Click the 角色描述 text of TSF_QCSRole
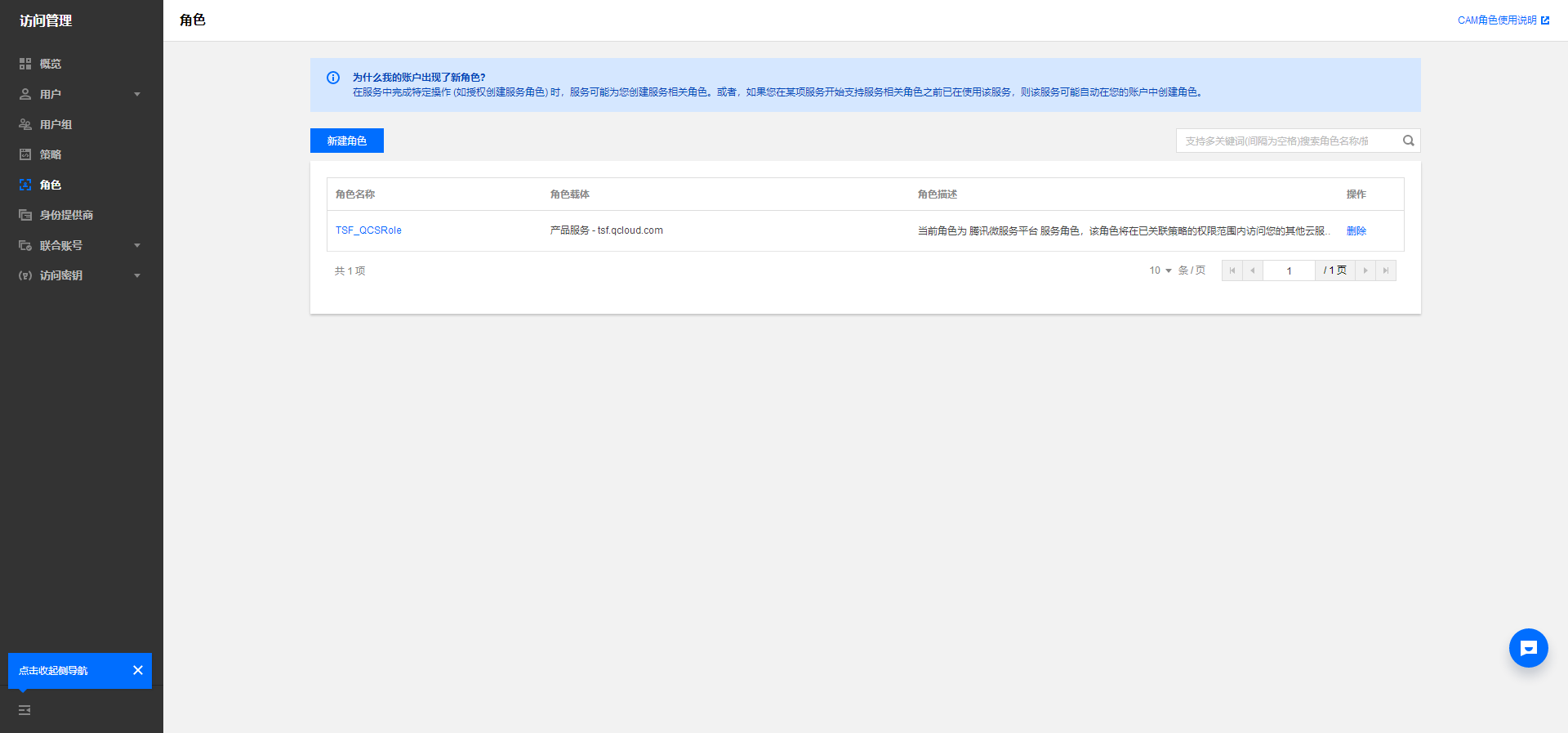The image size is (1568, 733). (1125, 230)
